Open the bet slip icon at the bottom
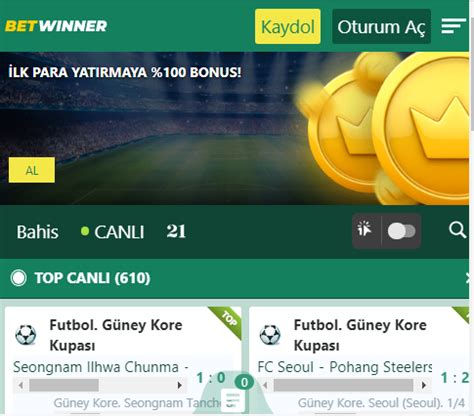This screenshot has height=416, width=474. pyautogui.click(x=233, y=400)
